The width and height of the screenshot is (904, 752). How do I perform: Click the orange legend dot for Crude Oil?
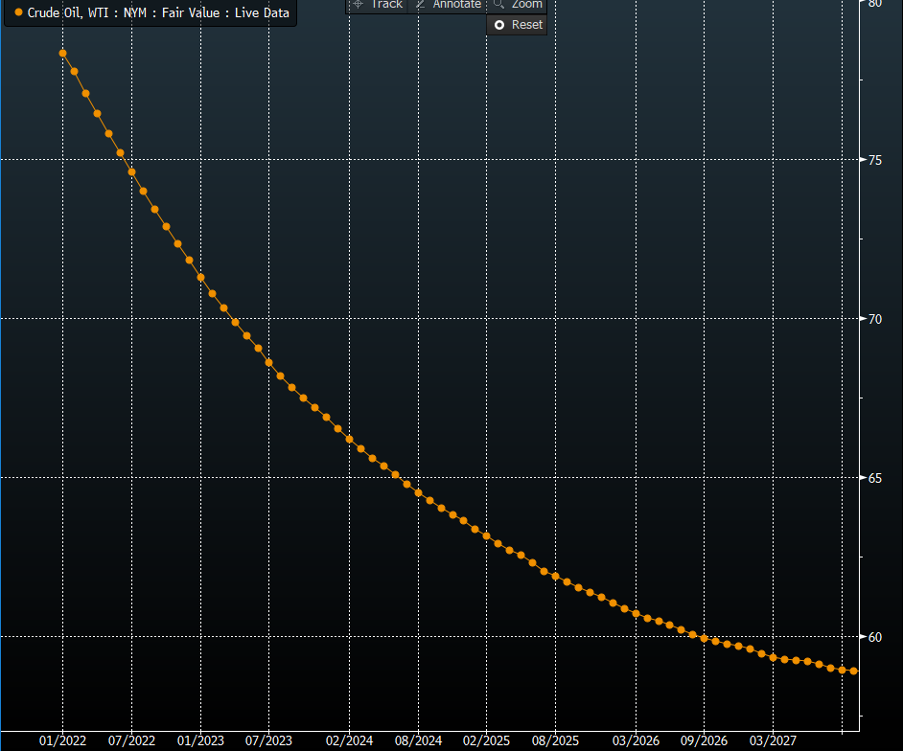(18, 12)
